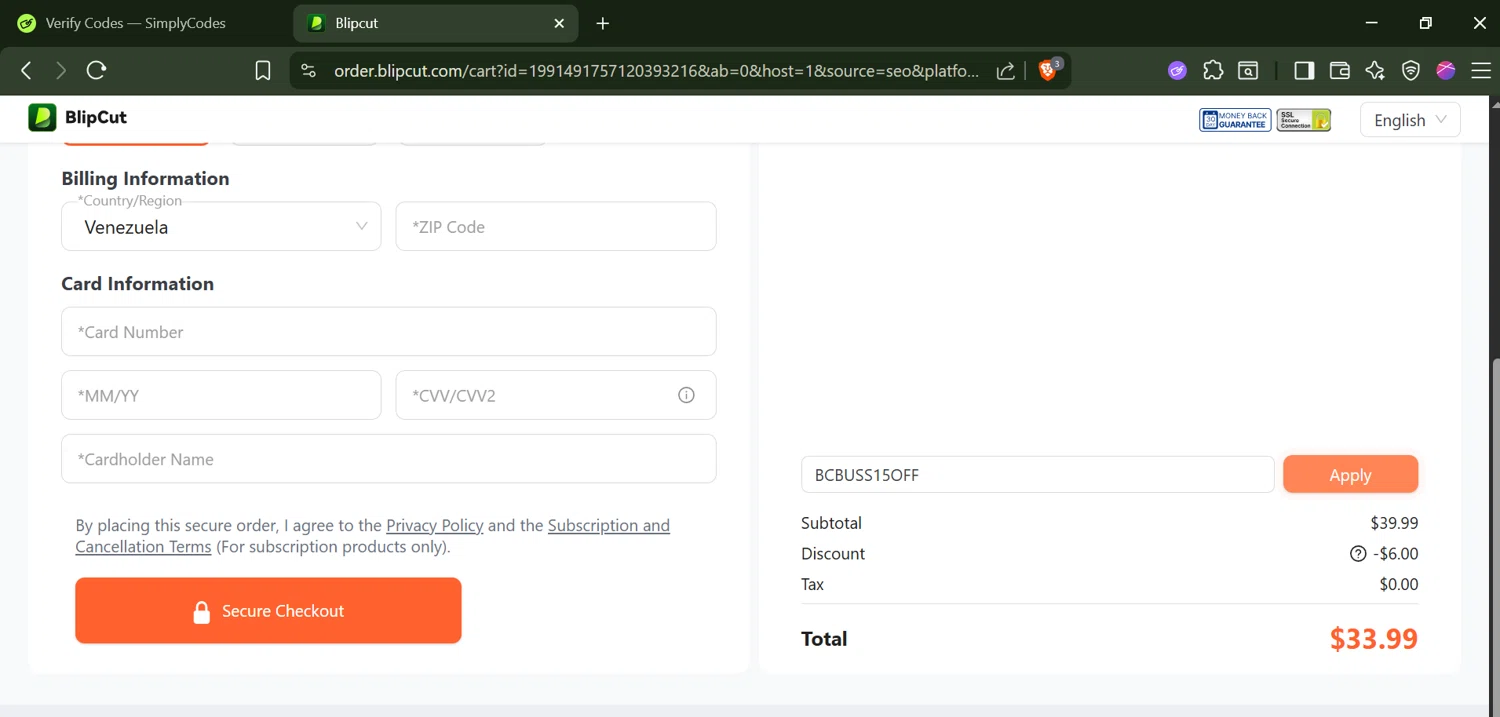Click the $33.99 total amount
Viewport: 1500px width, 717px height.
tap(1373, 639)
